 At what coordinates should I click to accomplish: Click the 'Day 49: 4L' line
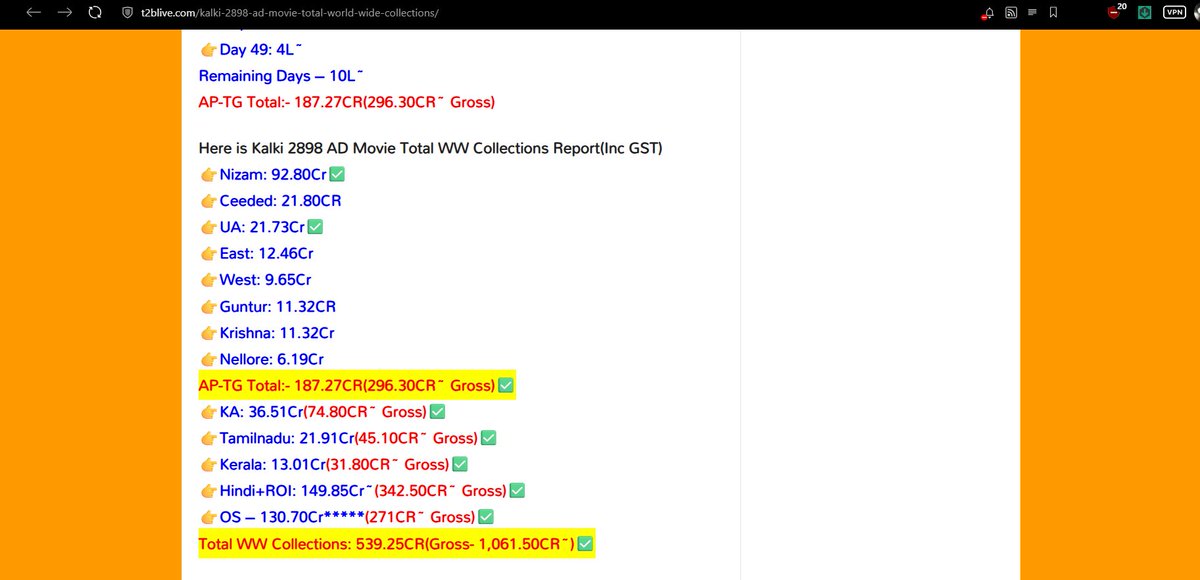(x=250, y=49)
